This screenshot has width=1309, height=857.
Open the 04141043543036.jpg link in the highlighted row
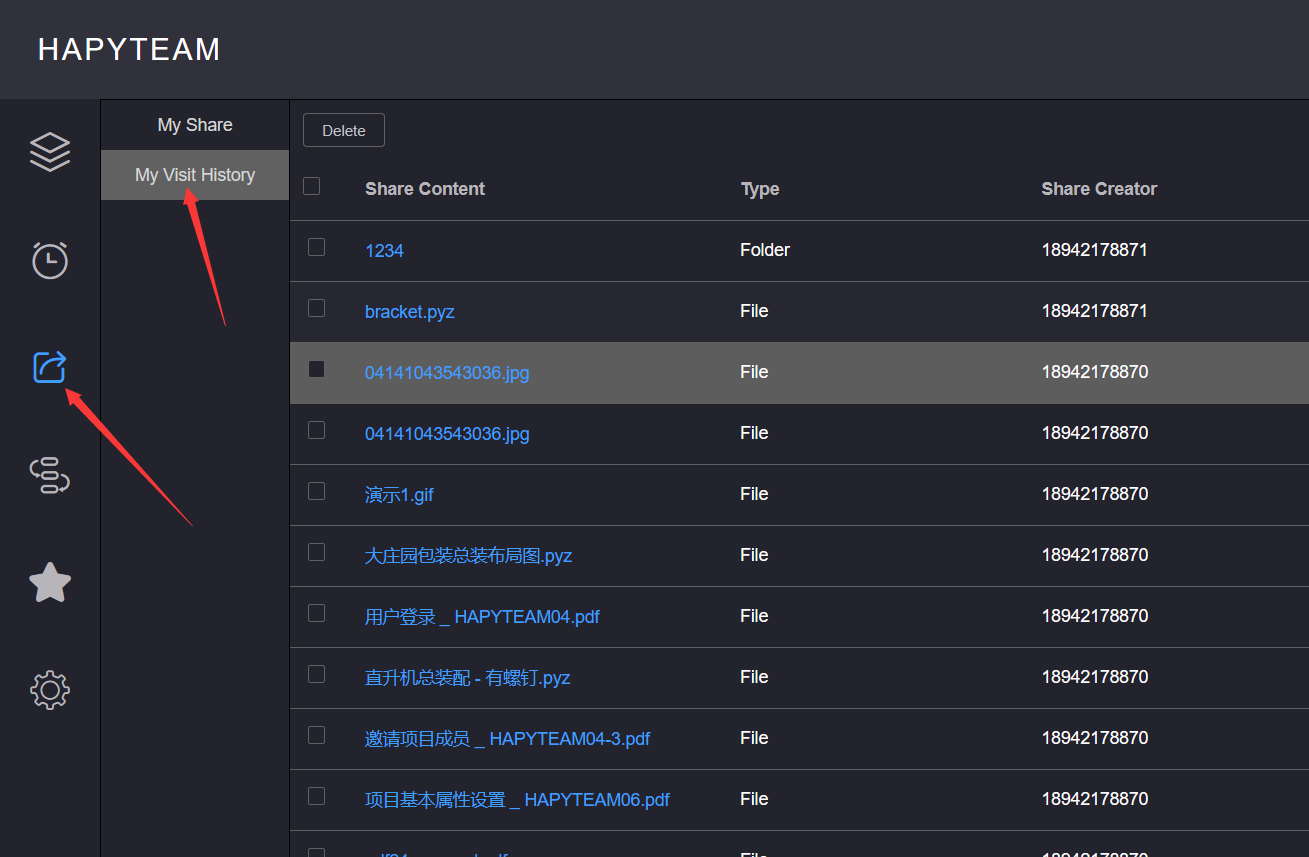(x=447, y=373)
